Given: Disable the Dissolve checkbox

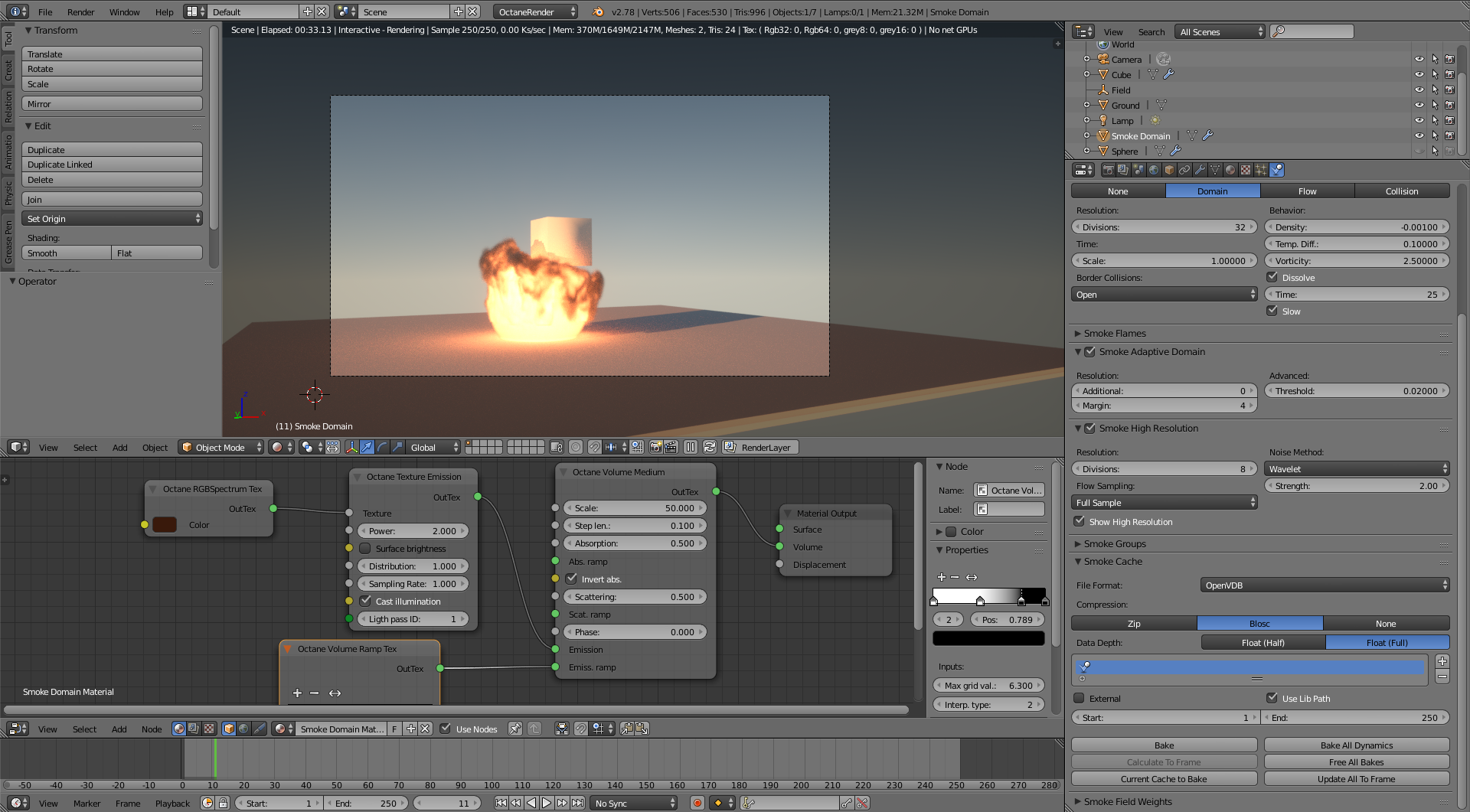Looking at the screenshot, I should click(1272, 277).
